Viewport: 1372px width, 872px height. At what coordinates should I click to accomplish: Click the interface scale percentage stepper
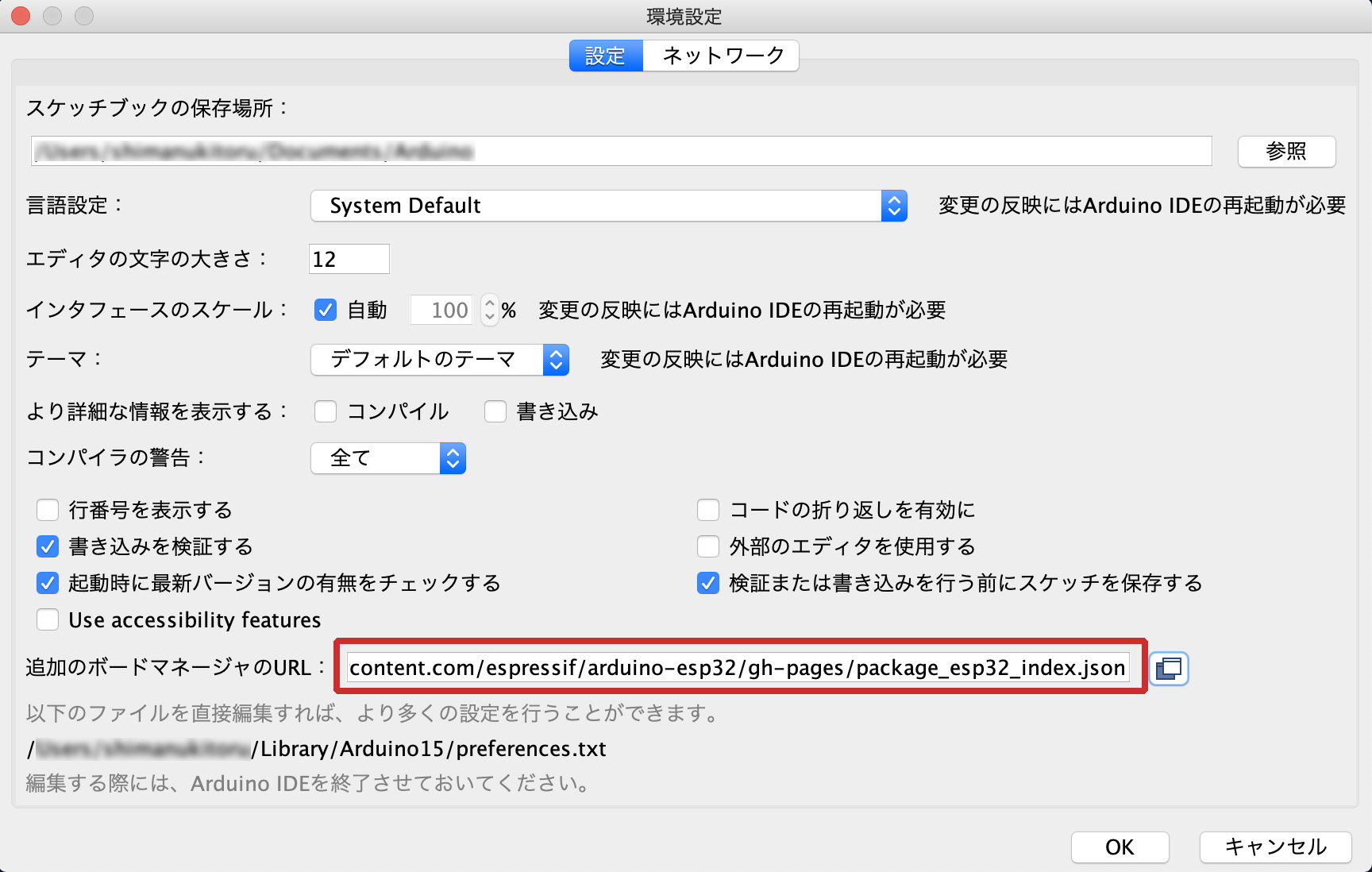[489, 310]
